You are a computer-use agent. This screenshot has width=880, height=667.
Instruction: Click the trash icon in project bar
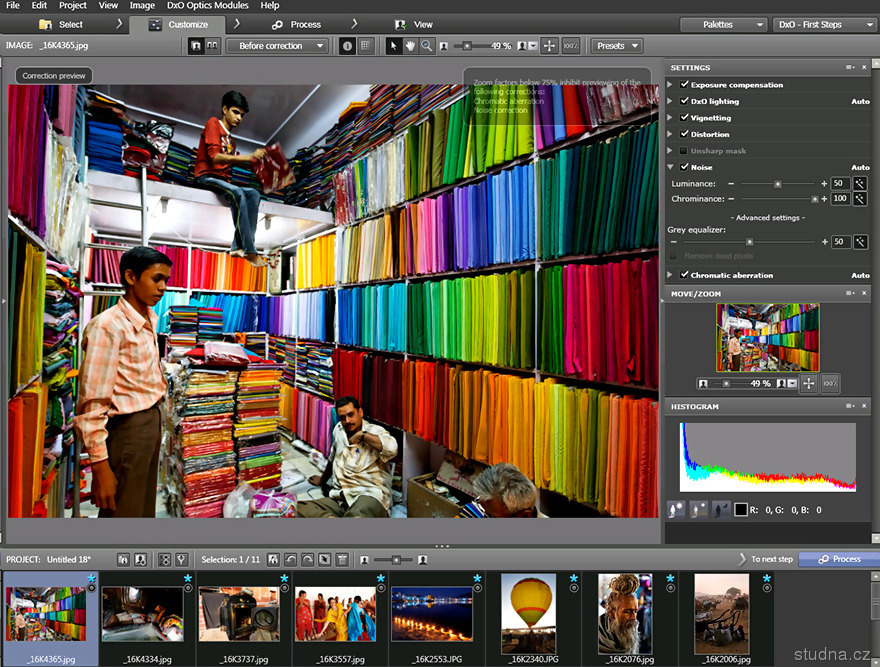341,559
